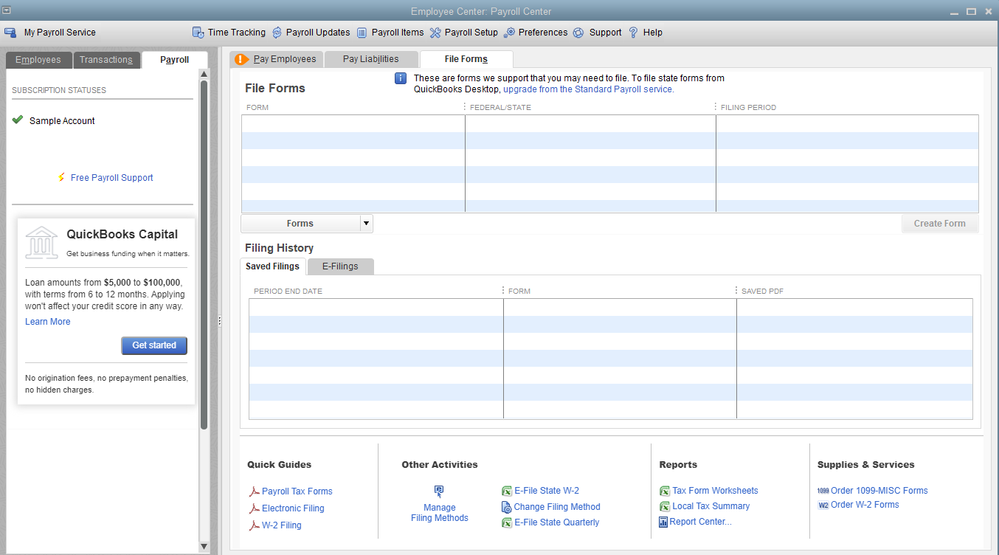The height and width of the screenshot is (555, 999).
Task: Open the Tax Form Worksheets report
Action: (714, 491)
